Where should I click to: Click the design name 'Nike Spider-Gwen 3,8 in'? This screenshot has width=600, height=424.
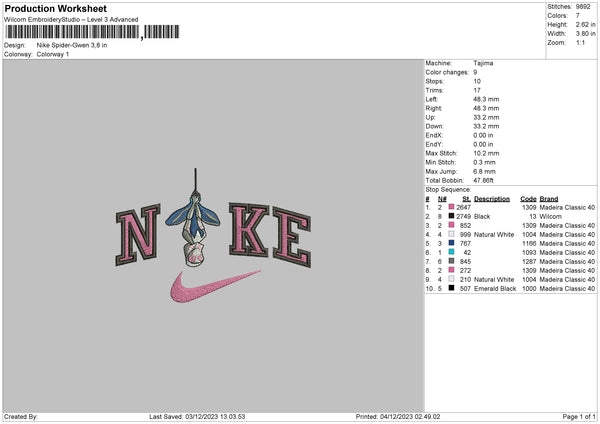click(x=72, y=45)
